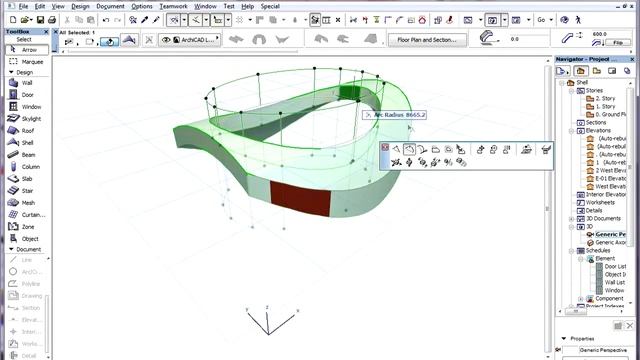Pick the Slab tool
This screenshot has width=640, height=360.
point(27,179)
